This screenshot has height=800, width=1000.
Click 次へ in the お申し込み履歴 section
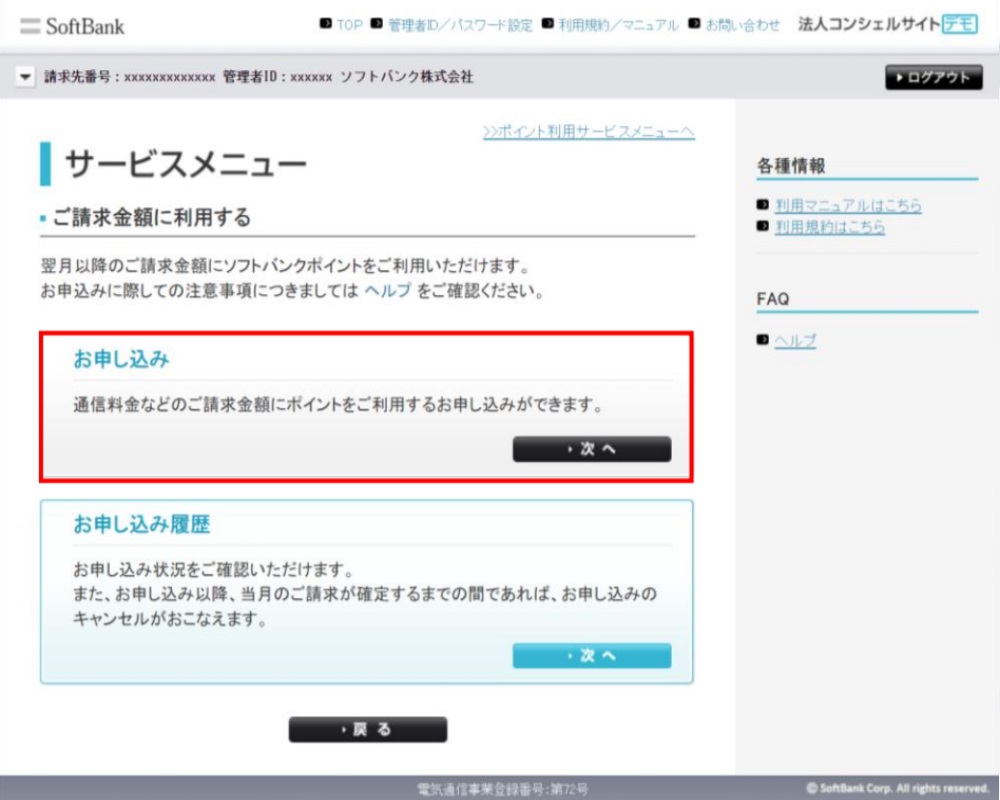[x=592, y=655]
